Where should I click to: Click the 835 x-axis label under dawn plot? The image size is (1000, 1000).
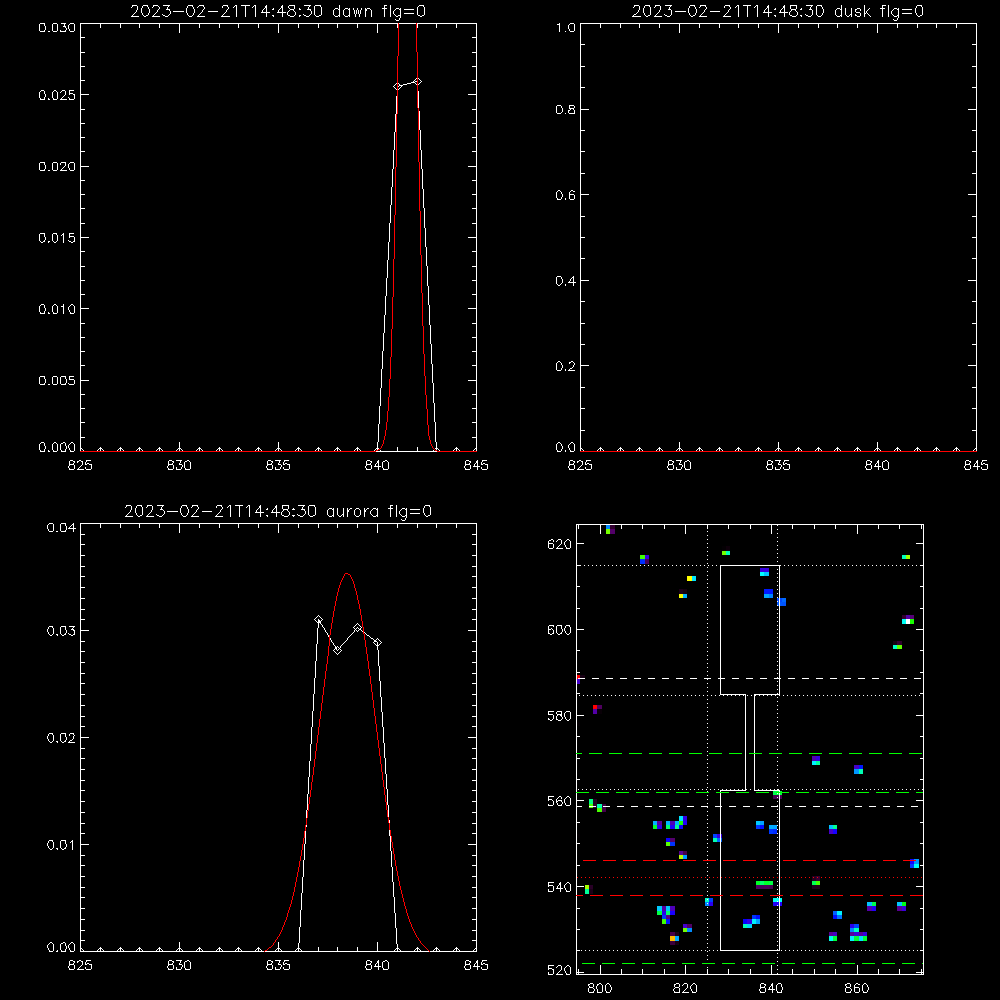[x=278, y=466]
